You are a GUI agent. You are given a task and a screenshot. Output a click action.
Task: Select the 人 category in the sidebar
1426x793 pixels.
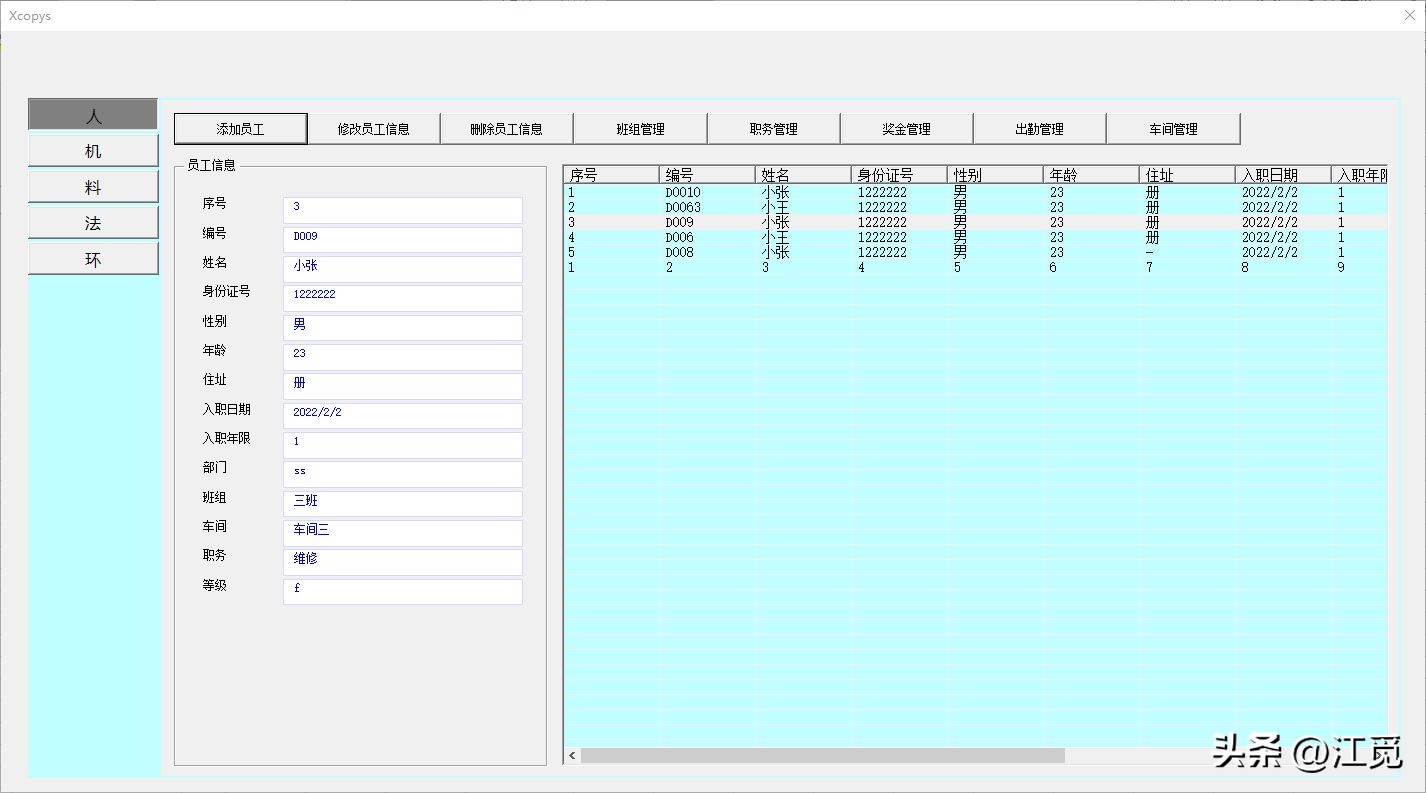(x=93, y=115)
